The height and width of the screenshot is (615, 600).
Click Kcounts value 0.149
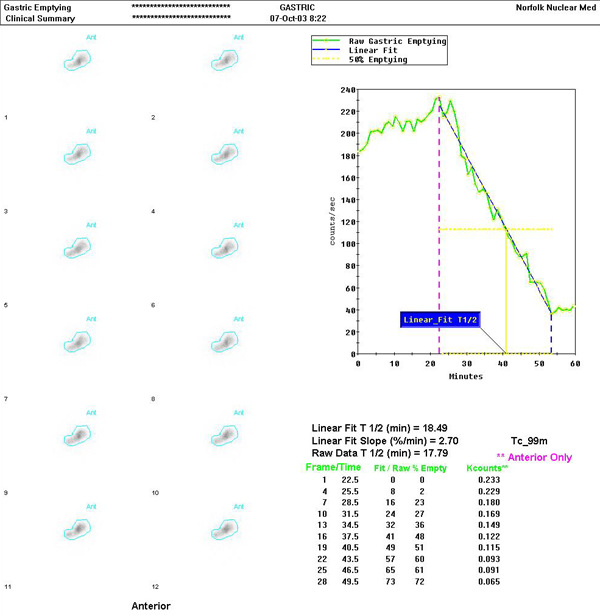(x=489, y=525)
